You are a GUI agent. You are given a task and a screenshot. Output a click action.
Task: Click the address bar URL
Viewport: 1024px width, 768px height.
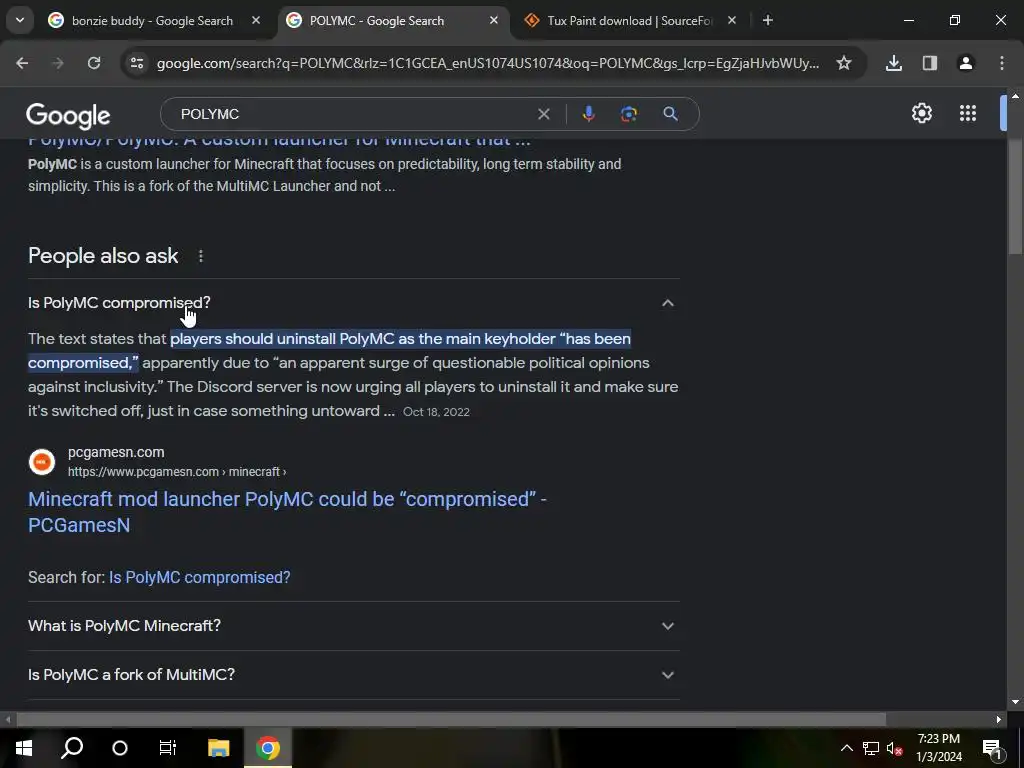487,63
